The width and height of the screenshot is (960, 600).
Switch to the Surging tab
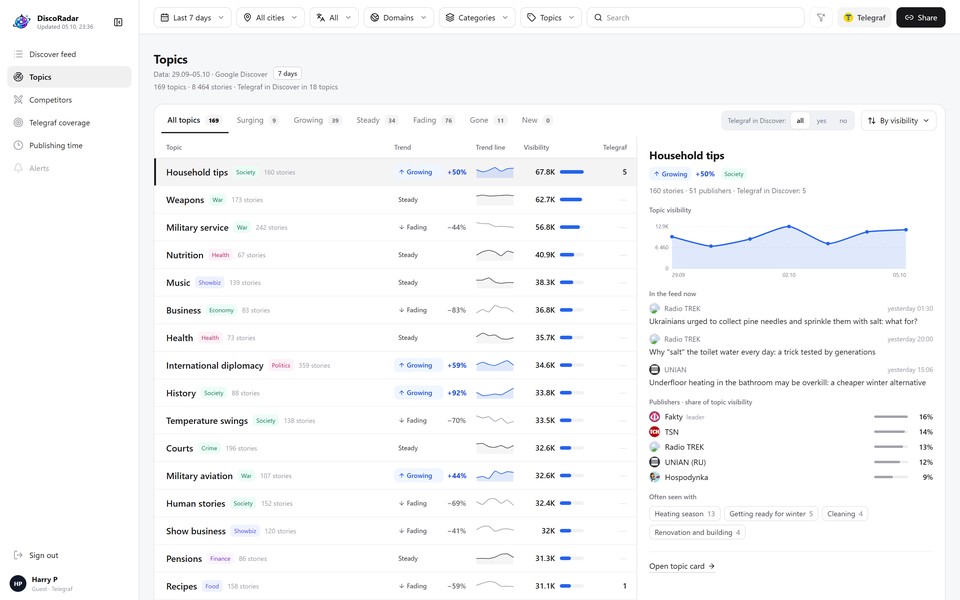tap(257, 120)
